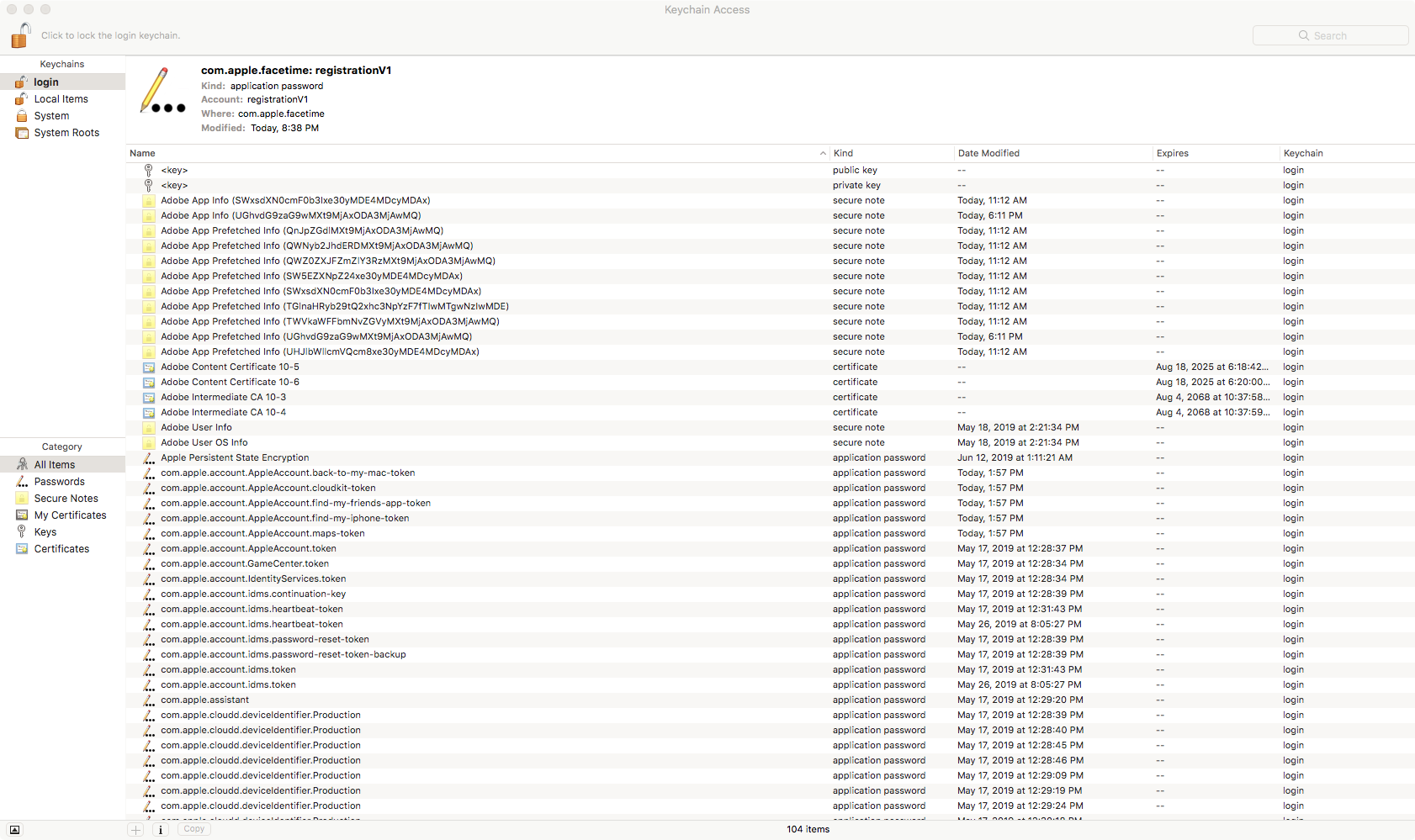Click the System Roots keychain icon
The image size is (1415, 840).
coord(22,133)
